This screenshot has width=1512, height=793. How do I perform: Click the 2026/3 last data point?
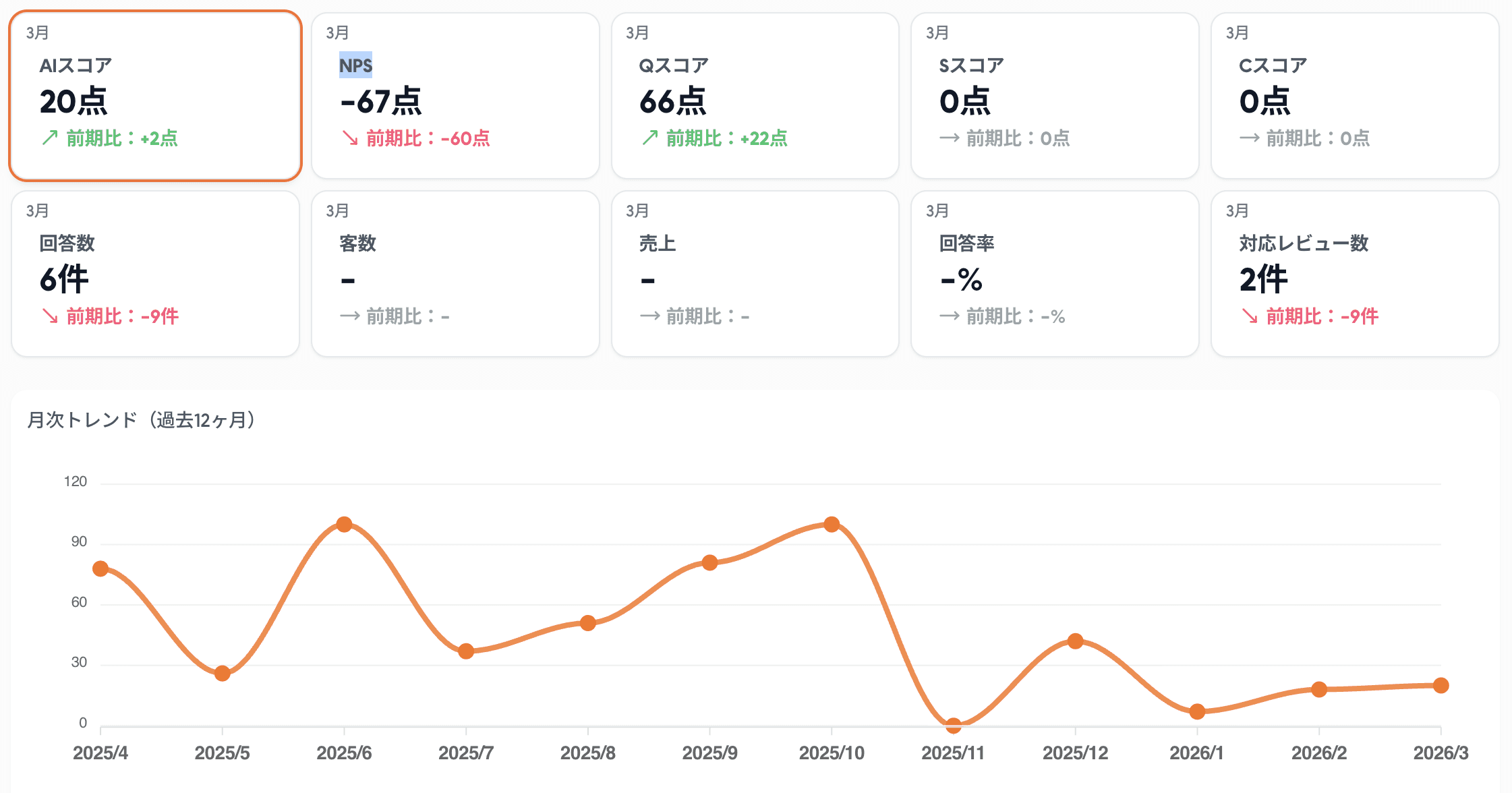pos(1441,685)
